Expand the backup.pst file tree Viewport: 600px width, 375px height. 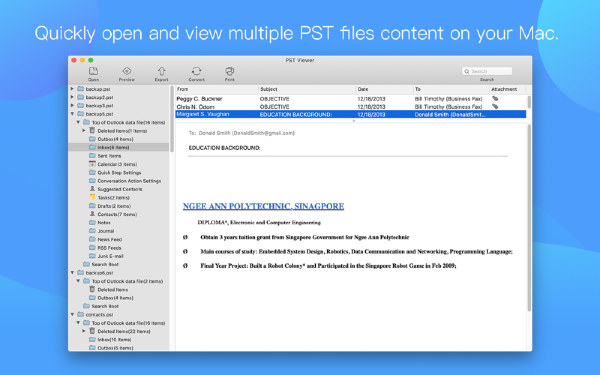(x=72, y=89)
